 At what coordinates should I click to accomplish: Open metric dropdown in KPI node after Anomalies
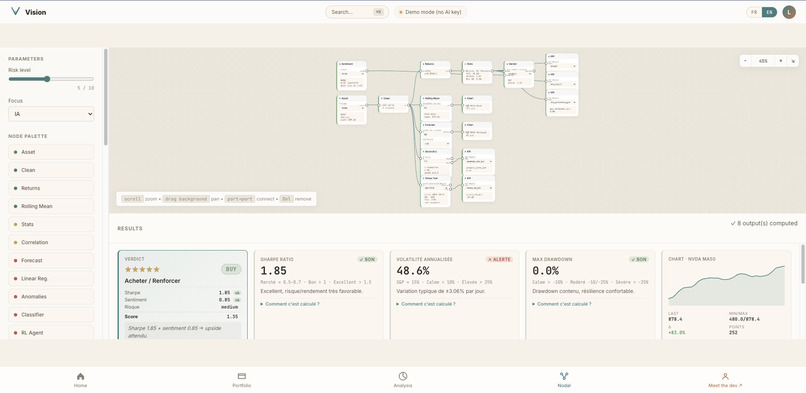479,161
